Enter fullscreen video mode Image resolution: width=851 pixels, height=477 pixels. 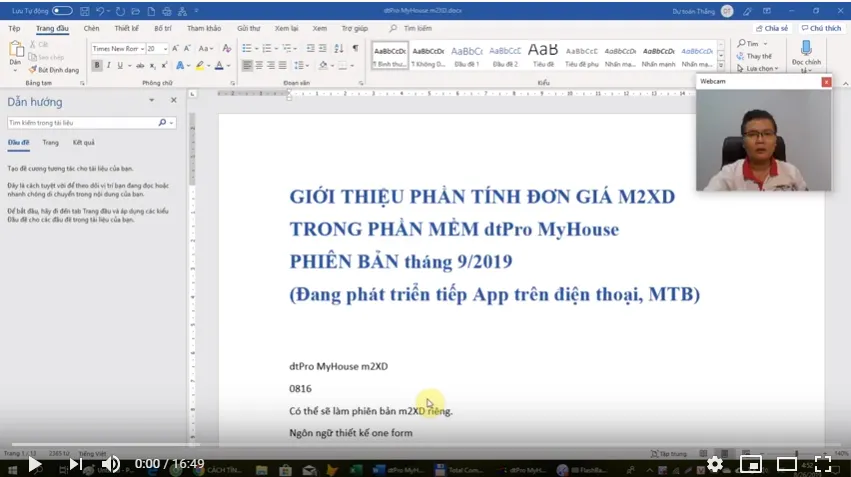(x=822, y=463)
